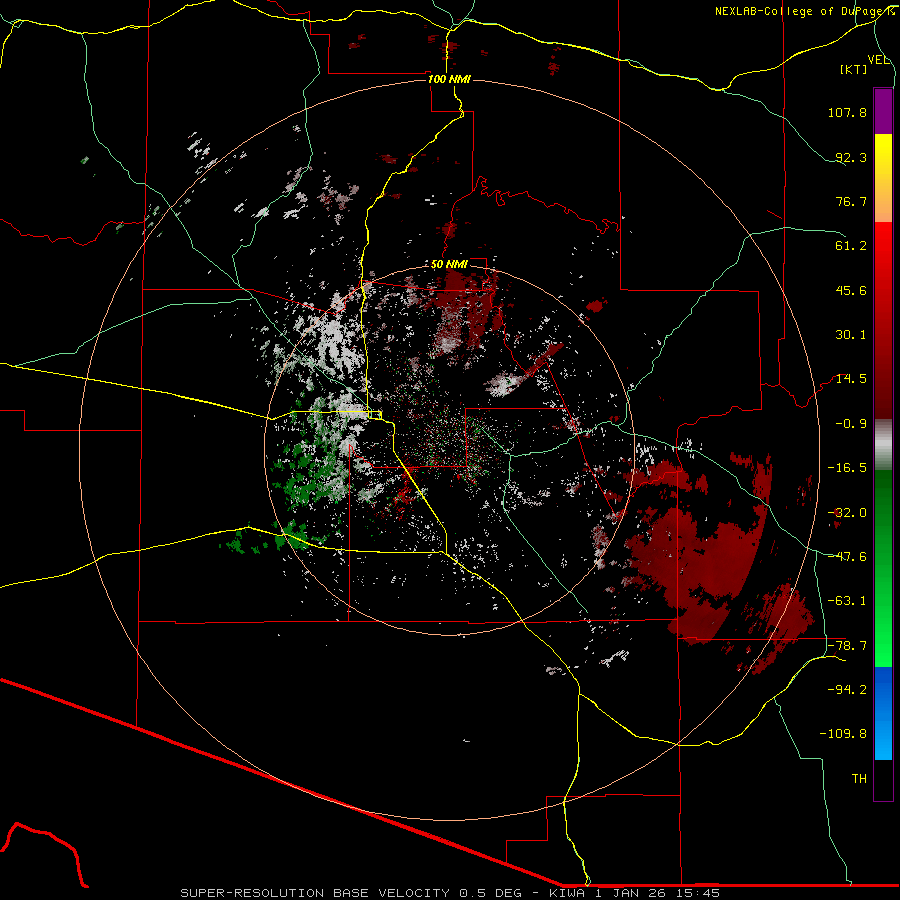Click the 92.3 velocity scale value
Image resolution: width=900 pixels, height=900 pixels.
click(851, 157)
